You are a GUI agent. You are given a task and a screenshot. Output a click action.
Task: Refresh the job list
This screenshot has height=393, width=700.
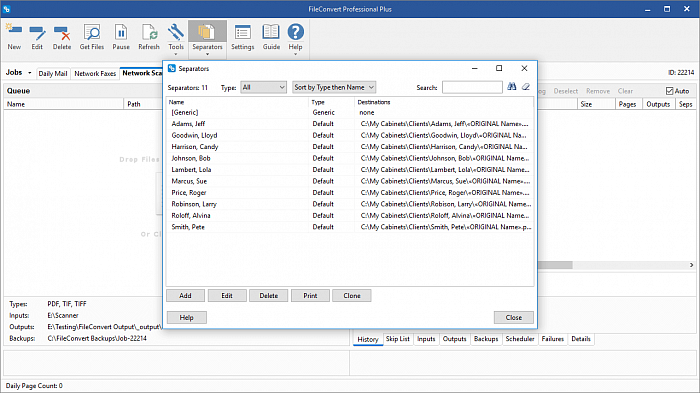click(149, 37)
